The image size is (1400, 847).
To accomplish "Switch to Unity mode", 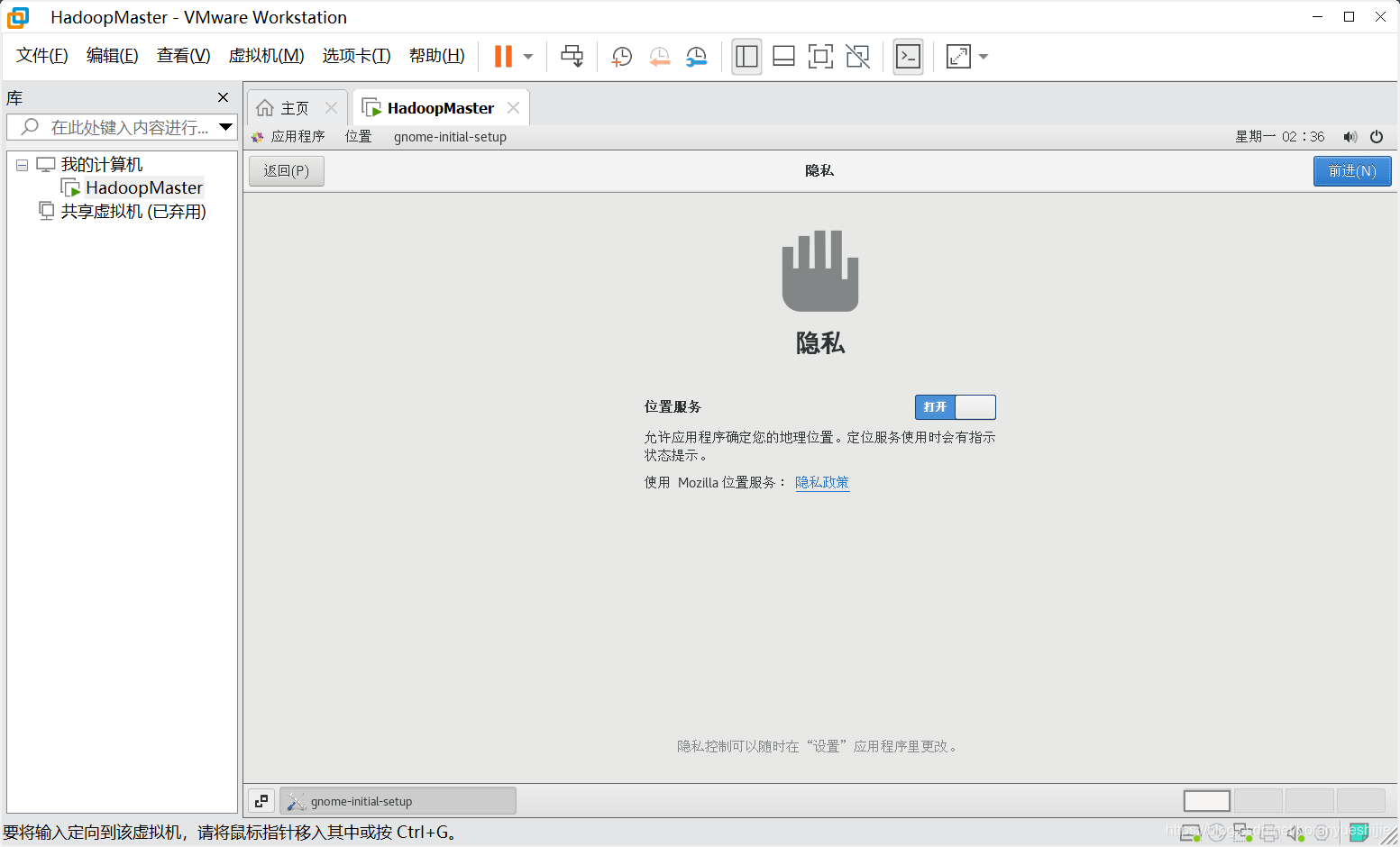I will pyautogui.click(x=858, y=56).
